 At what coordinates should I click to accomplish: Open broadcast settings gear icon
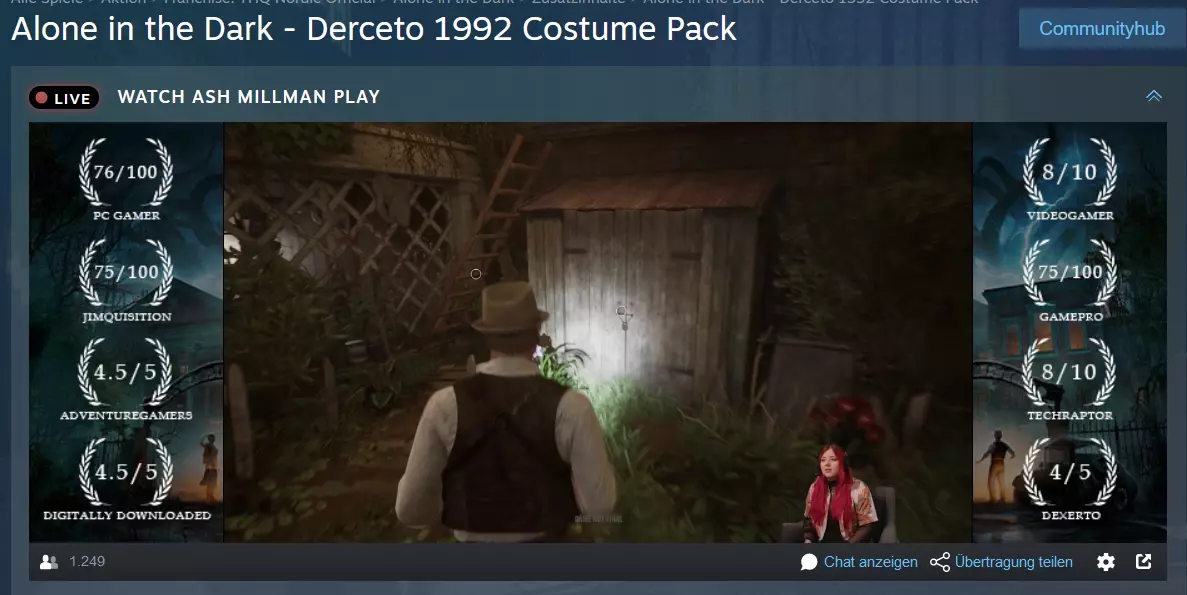click(1106, 562)
